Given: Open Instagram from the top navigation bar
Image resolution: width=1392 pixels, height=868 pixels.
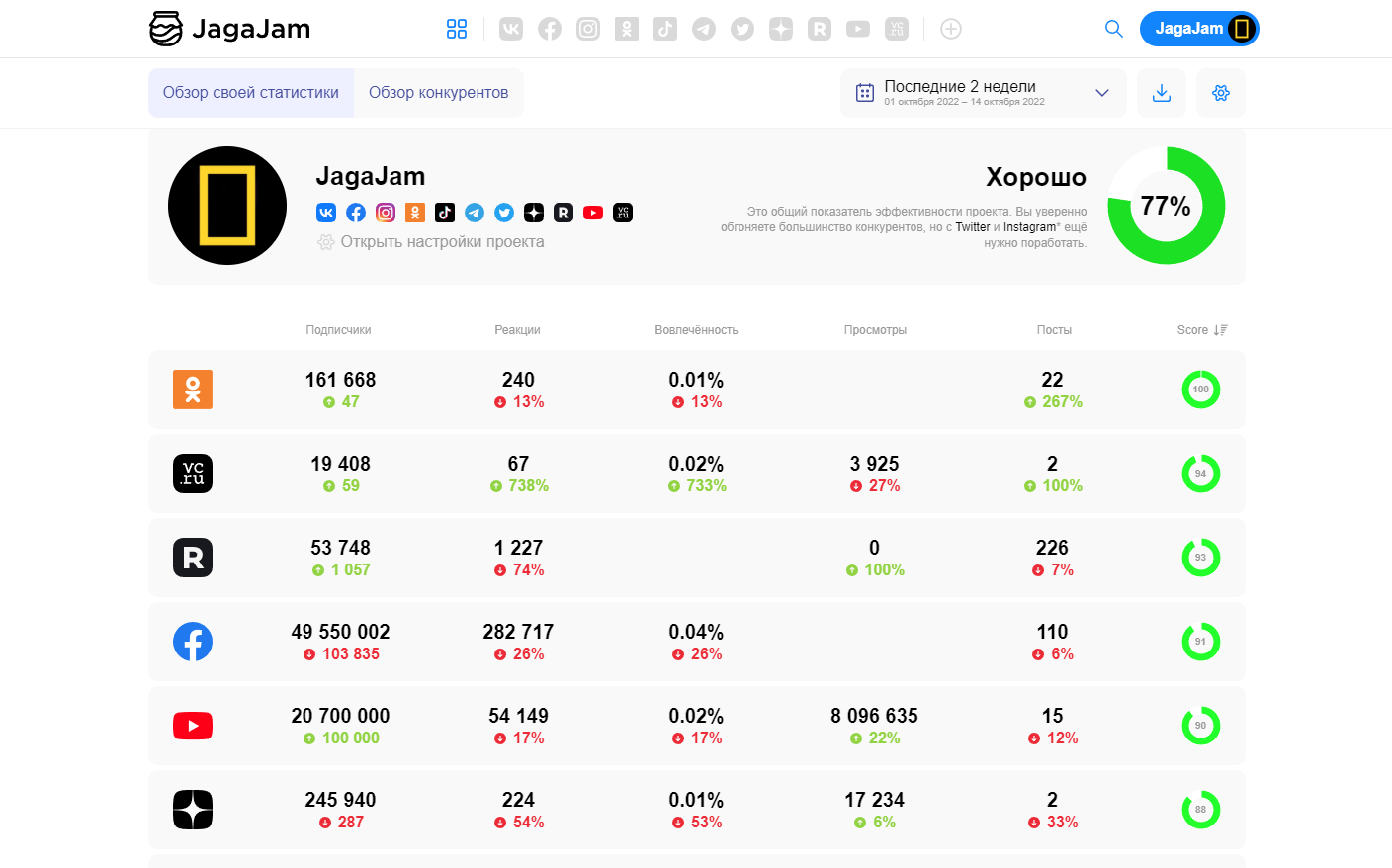Looking at the screenshot, I should tap(588, 29).
